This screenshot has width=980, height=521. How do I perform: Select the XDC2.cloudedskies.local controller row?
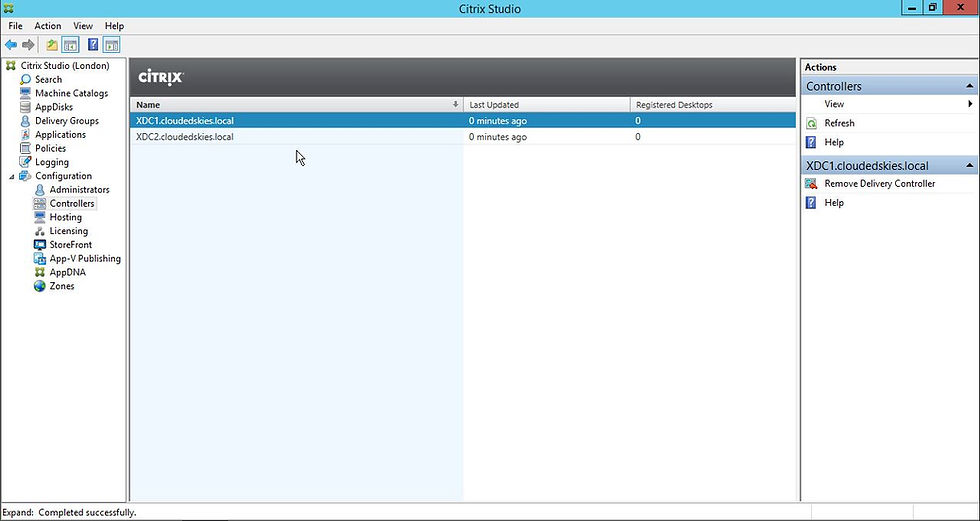coord(462,137)
